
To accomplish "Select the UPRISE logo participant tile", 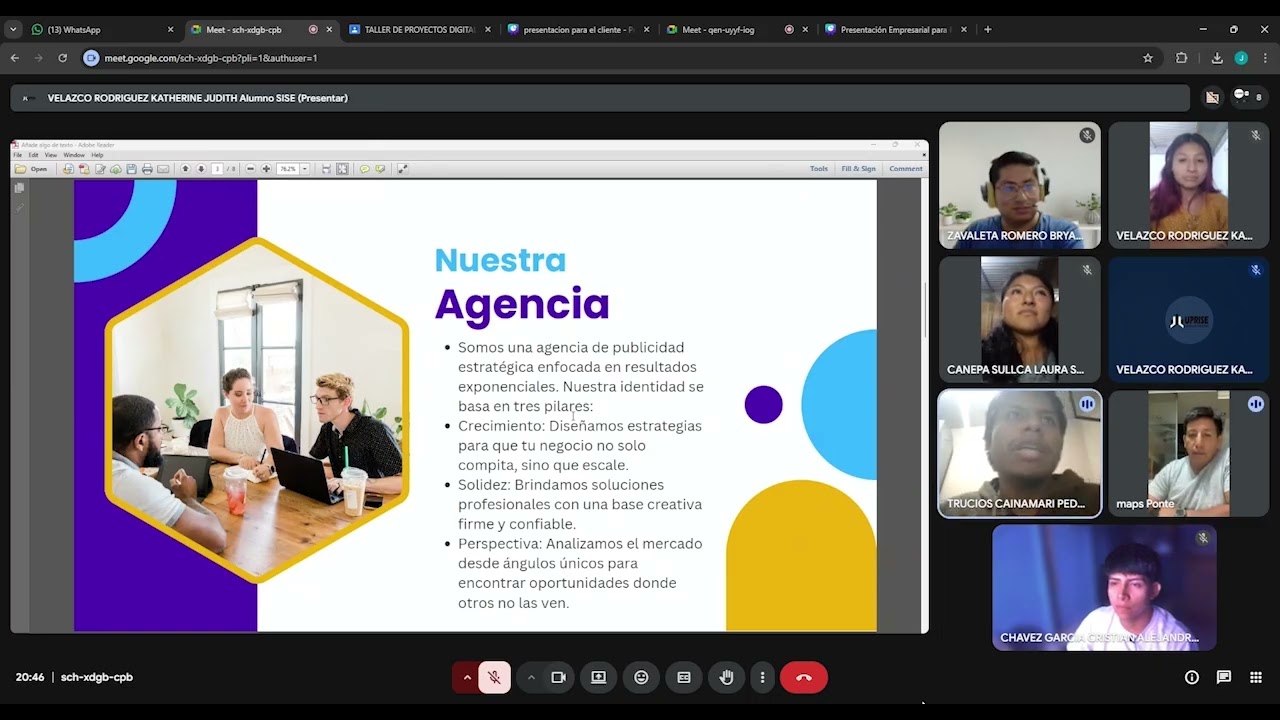I will 1188,319.
